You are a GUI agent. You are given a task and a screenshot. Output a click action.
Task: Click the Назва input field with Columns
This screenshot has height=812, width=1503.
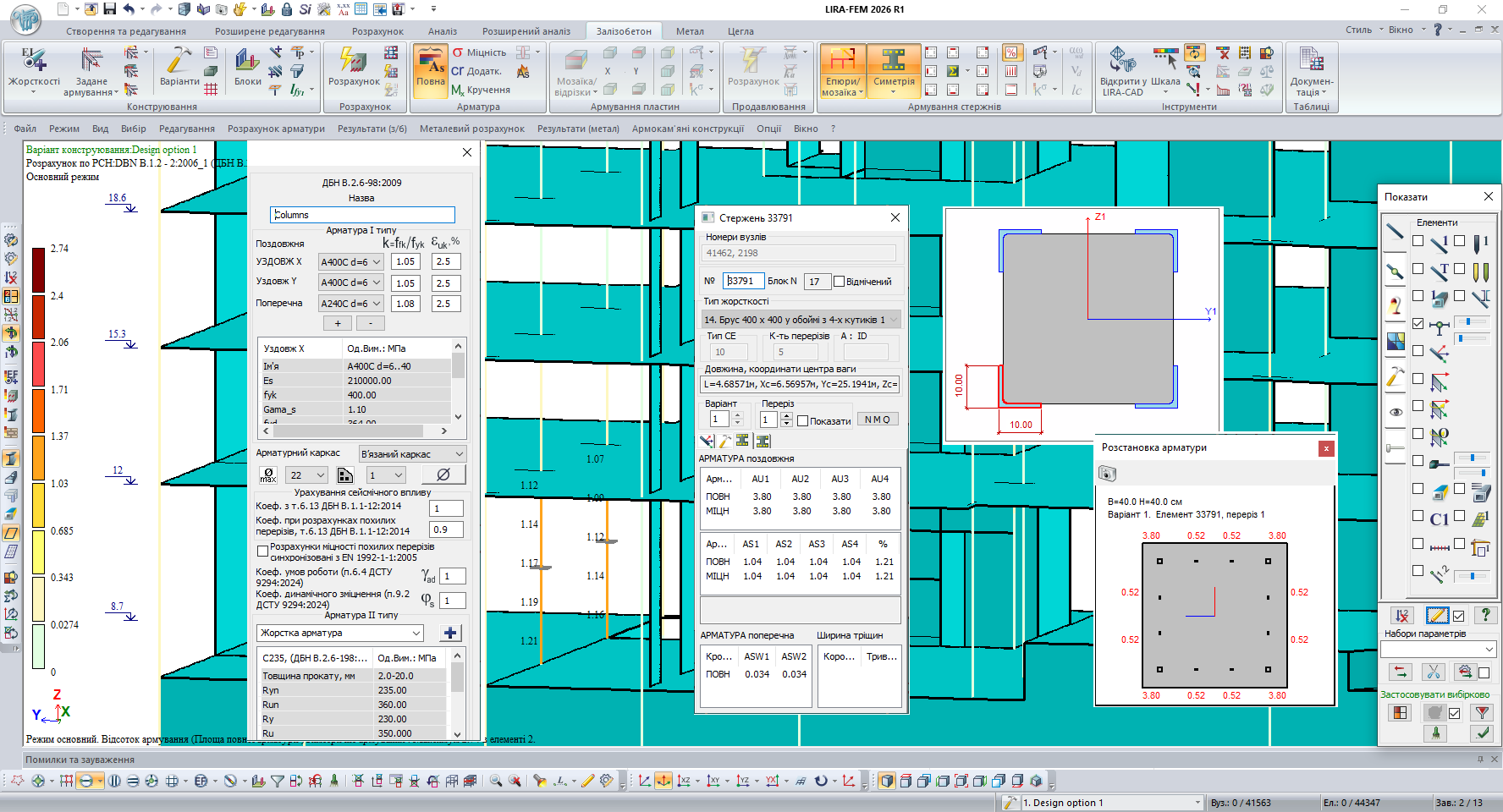362,215
